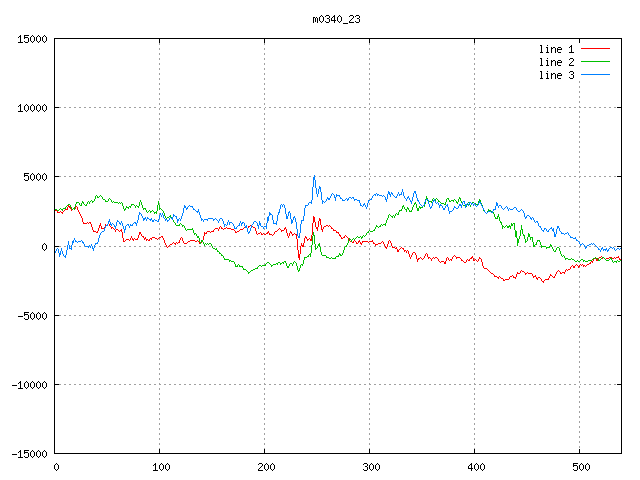Click the y-axis label 10000

(x=32, y=108)
